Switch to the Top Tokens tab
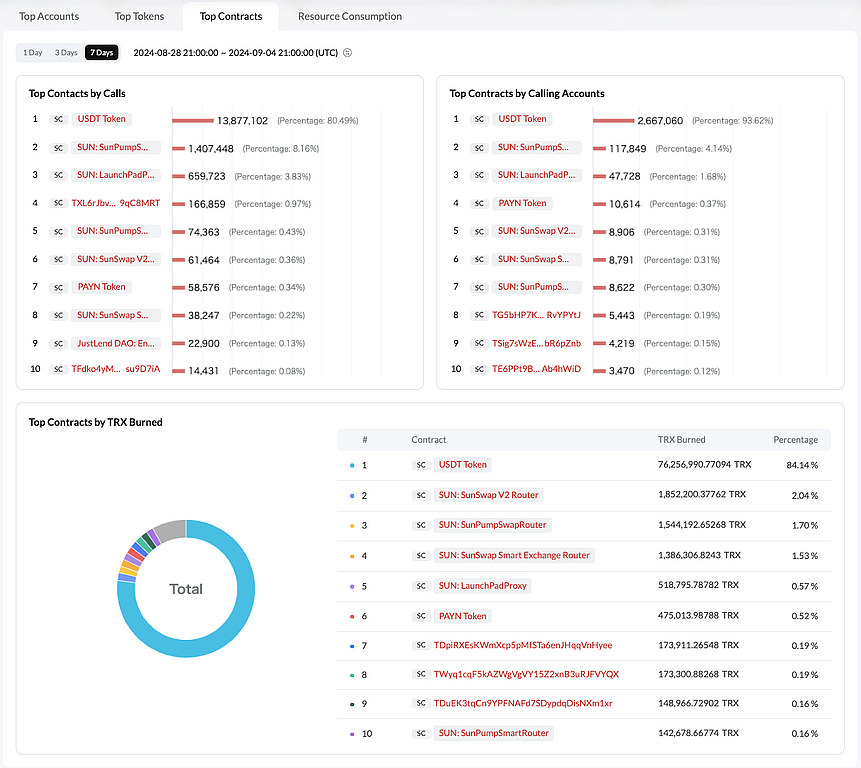This screenshot has width=861, height=768. 139,16
